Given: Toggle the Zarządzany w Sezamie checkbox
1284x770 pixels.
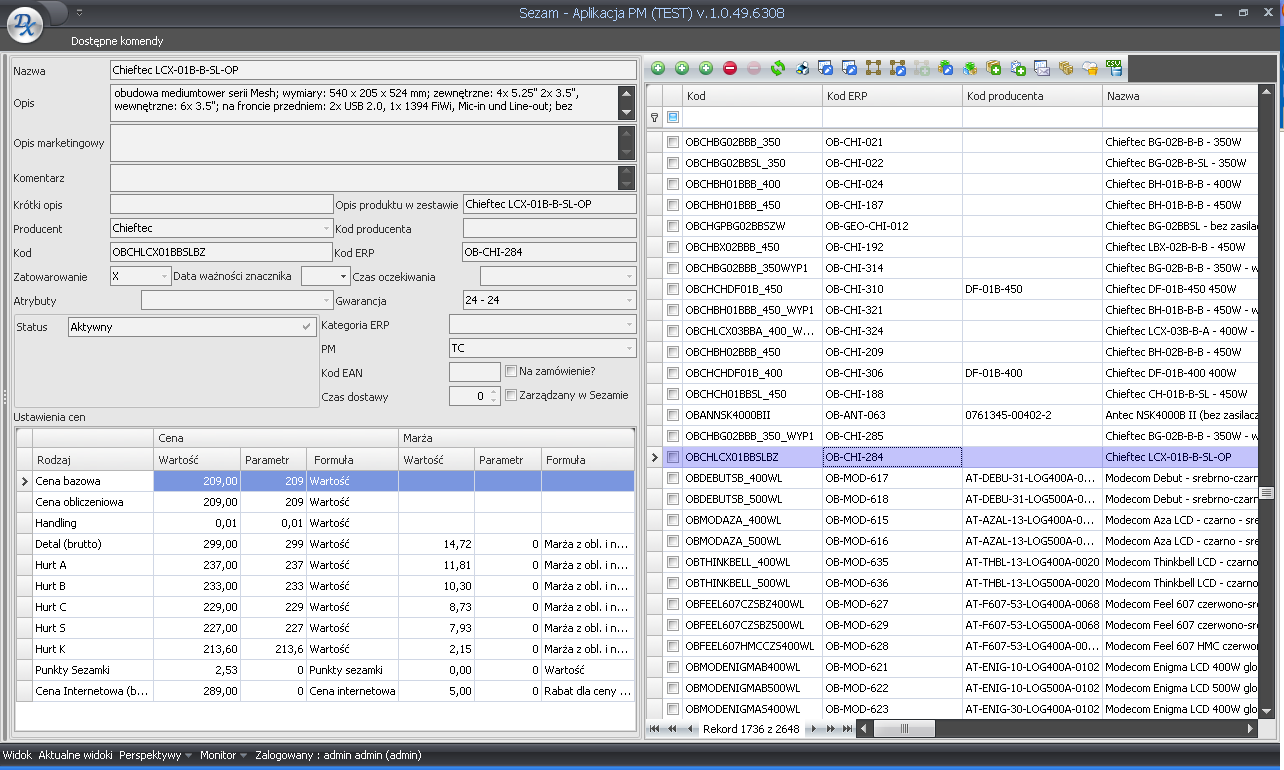Looking at the screenshot, I should coord(511,395).
